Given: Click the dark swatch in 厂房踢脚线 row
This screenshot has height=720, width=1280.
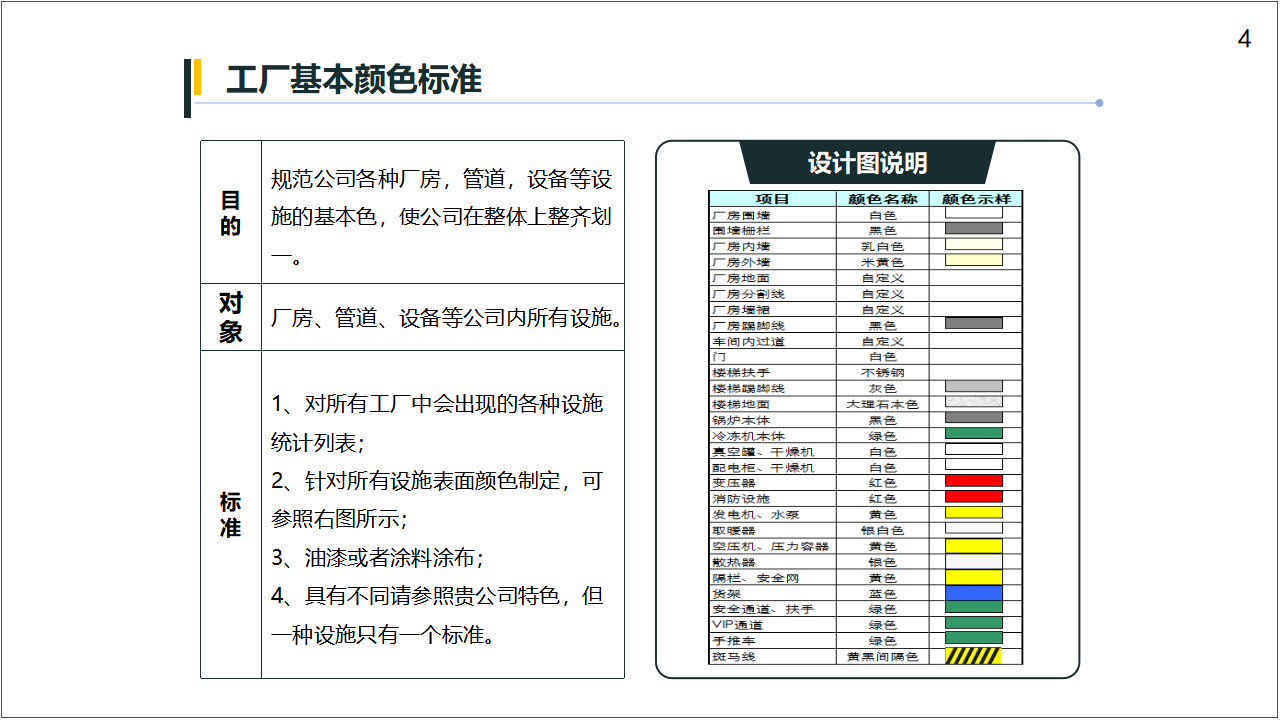Looking at the screenshot, I should 973,323.
